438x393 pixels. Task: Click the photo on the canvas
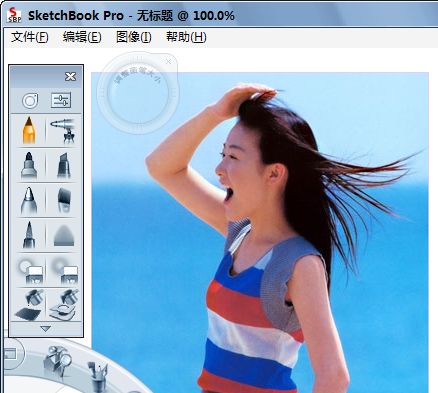[260, 232]
